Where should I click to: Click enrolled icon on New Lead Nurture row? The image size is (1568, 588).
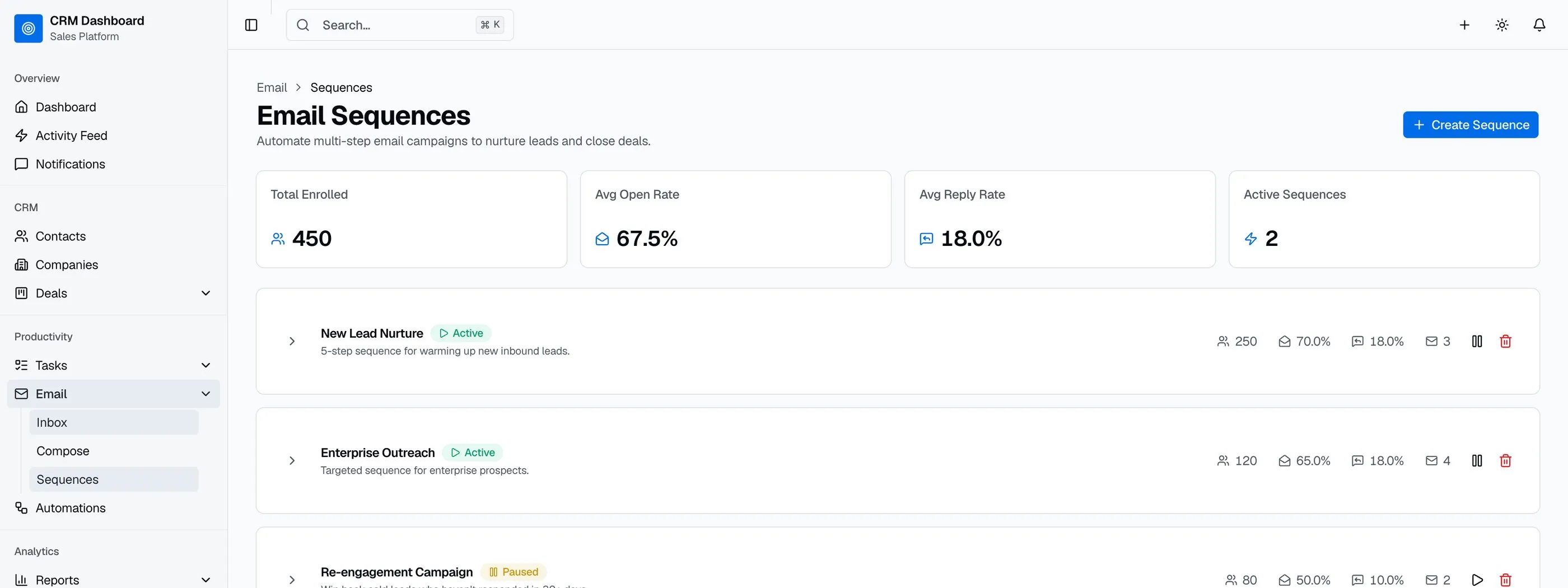coord(1223,342)
